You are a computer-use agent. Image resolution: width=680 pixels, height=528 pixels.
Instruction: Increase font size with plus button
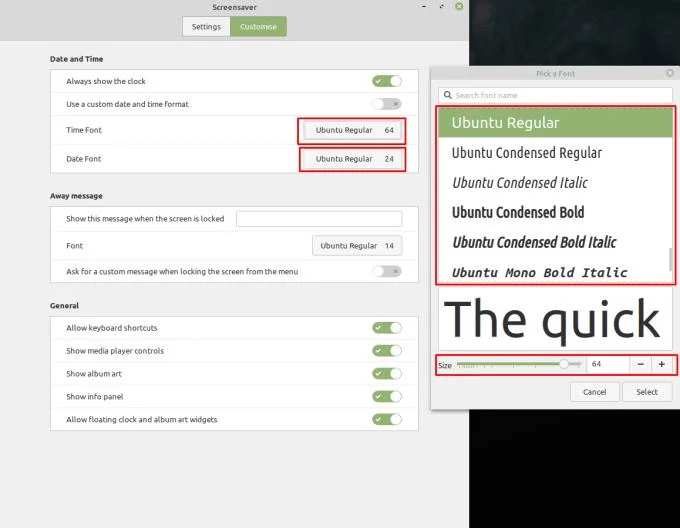(662, 364)
